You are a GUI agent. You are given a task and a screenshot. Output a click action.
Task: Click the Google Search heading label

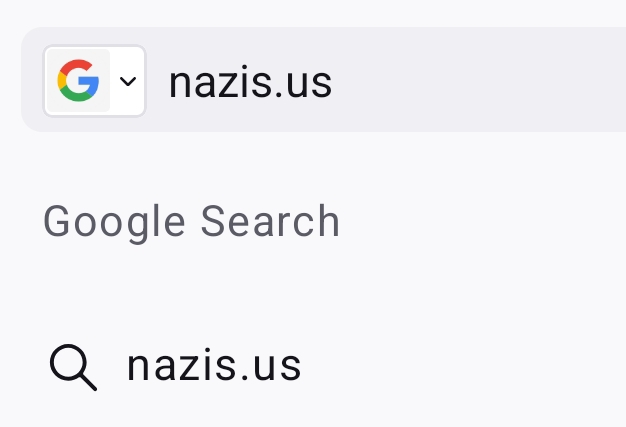pyautogui.click(x=191, y=221)
